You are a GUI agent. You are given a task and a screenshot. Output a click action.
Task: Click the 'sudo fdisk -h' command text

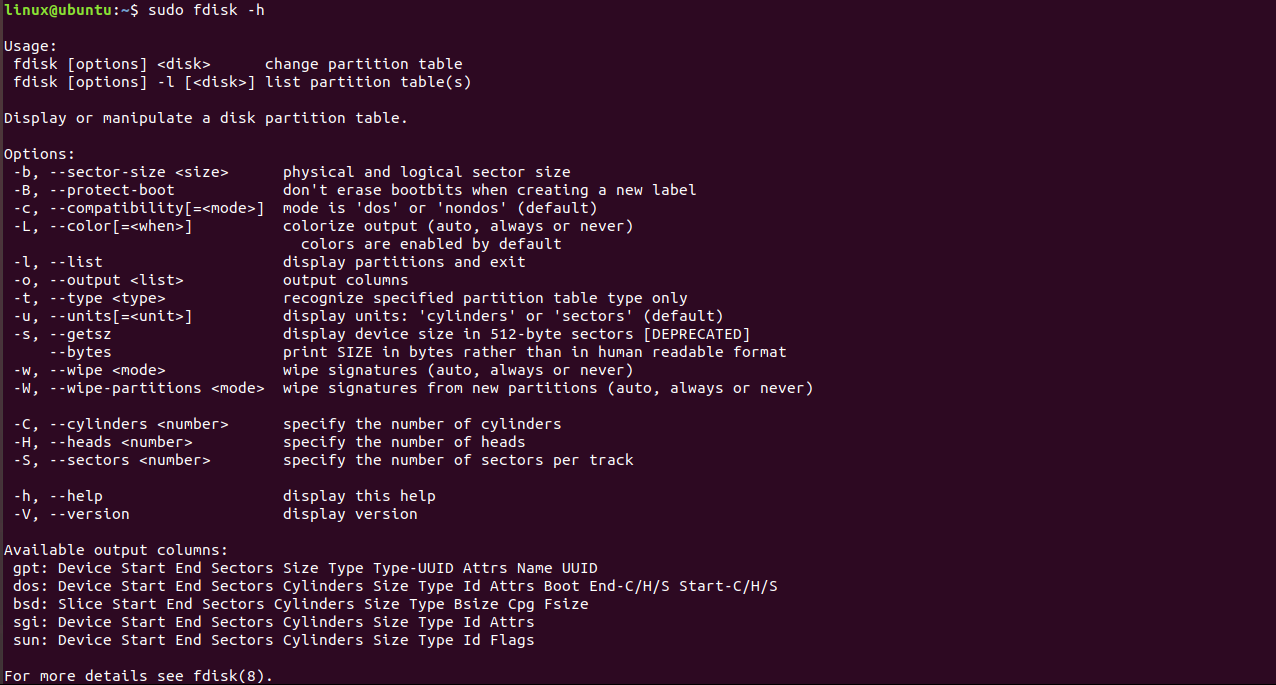pos(206,10)
